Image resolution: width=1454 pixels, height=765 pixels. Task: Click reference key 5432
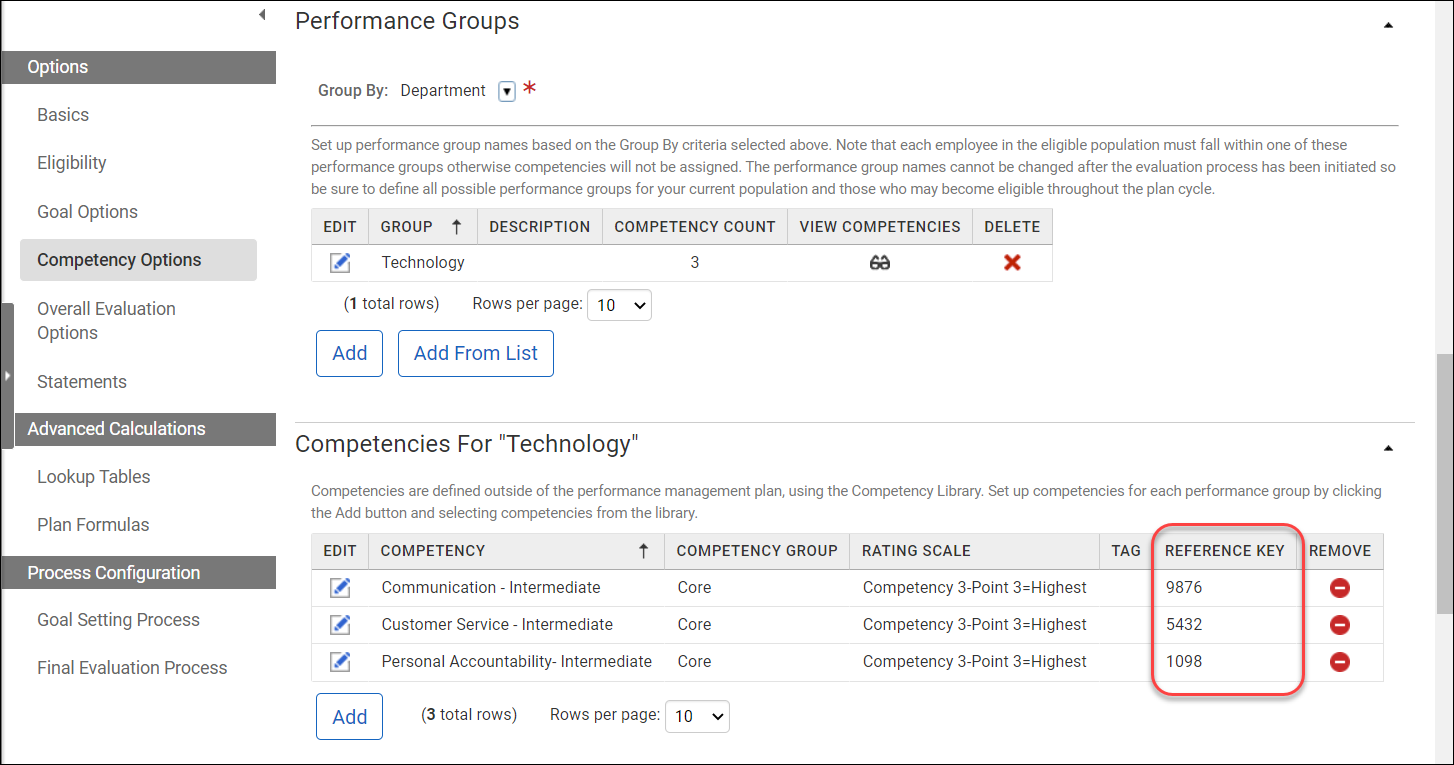click(1184, 625)
